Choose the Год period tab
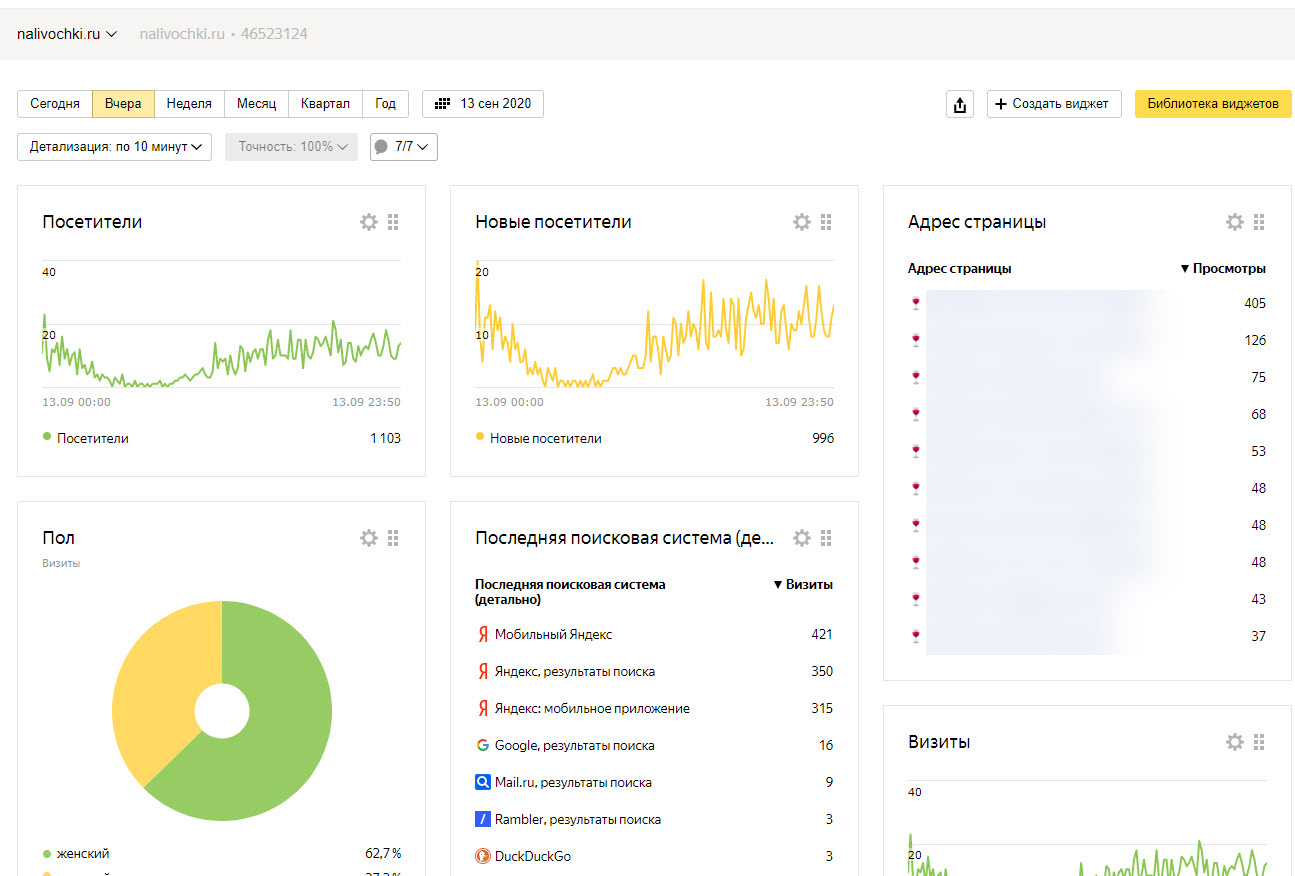 [x=385, y=104]
